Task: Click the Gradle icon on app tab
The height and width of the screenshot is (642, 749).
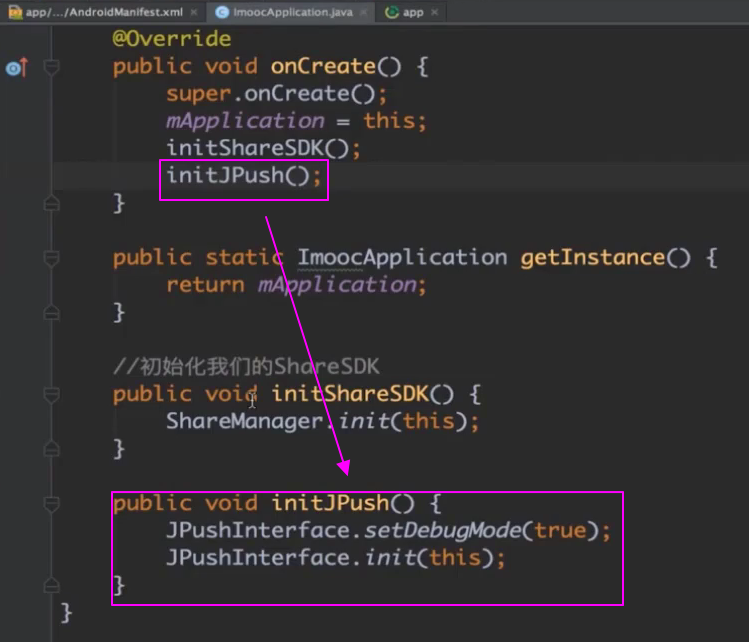Action: [x=392, y=12]
